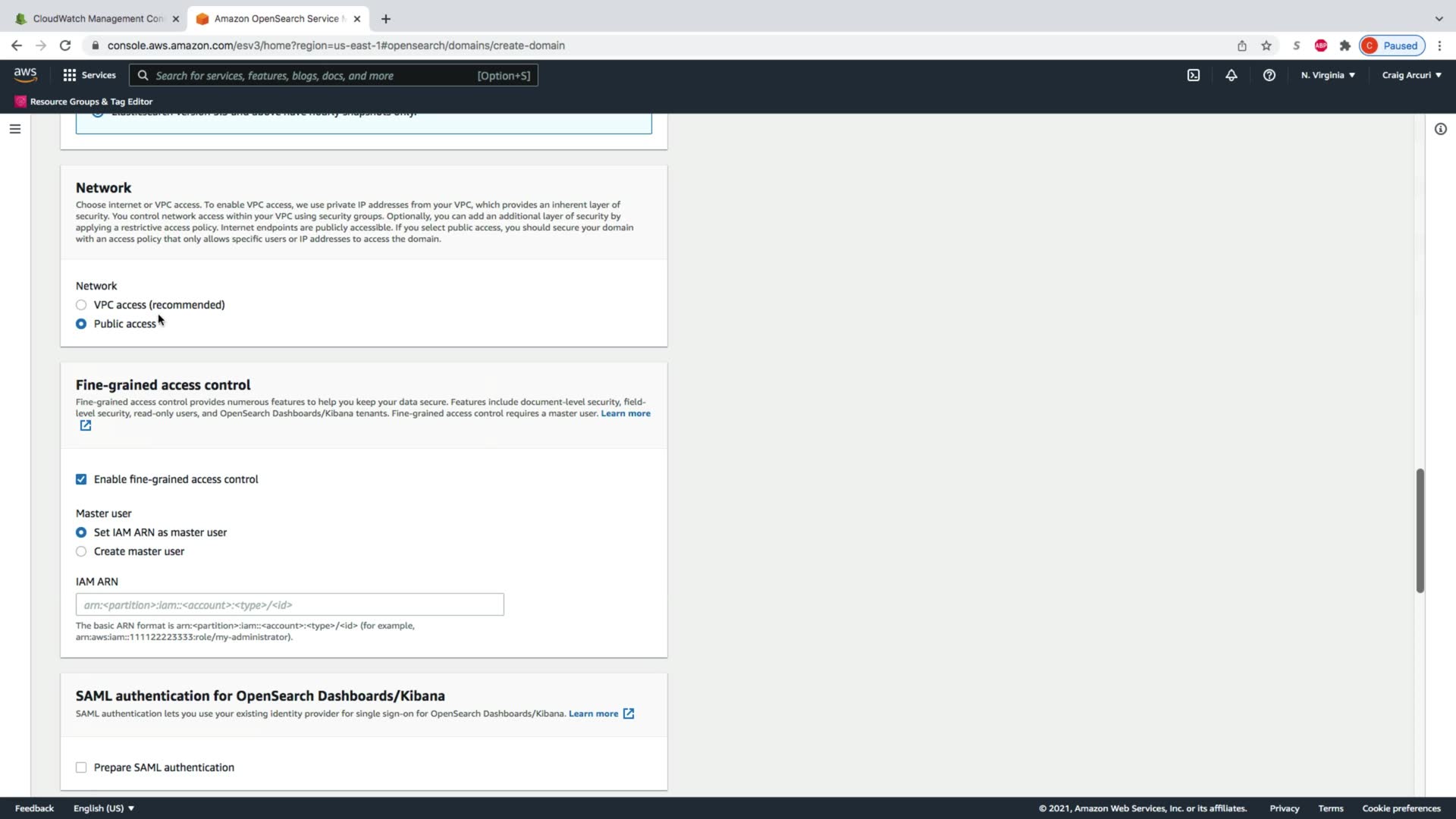Select VPC access (recommended) radio
Viewport: 1456px width, 819px height.
click(x=81, y=305)
